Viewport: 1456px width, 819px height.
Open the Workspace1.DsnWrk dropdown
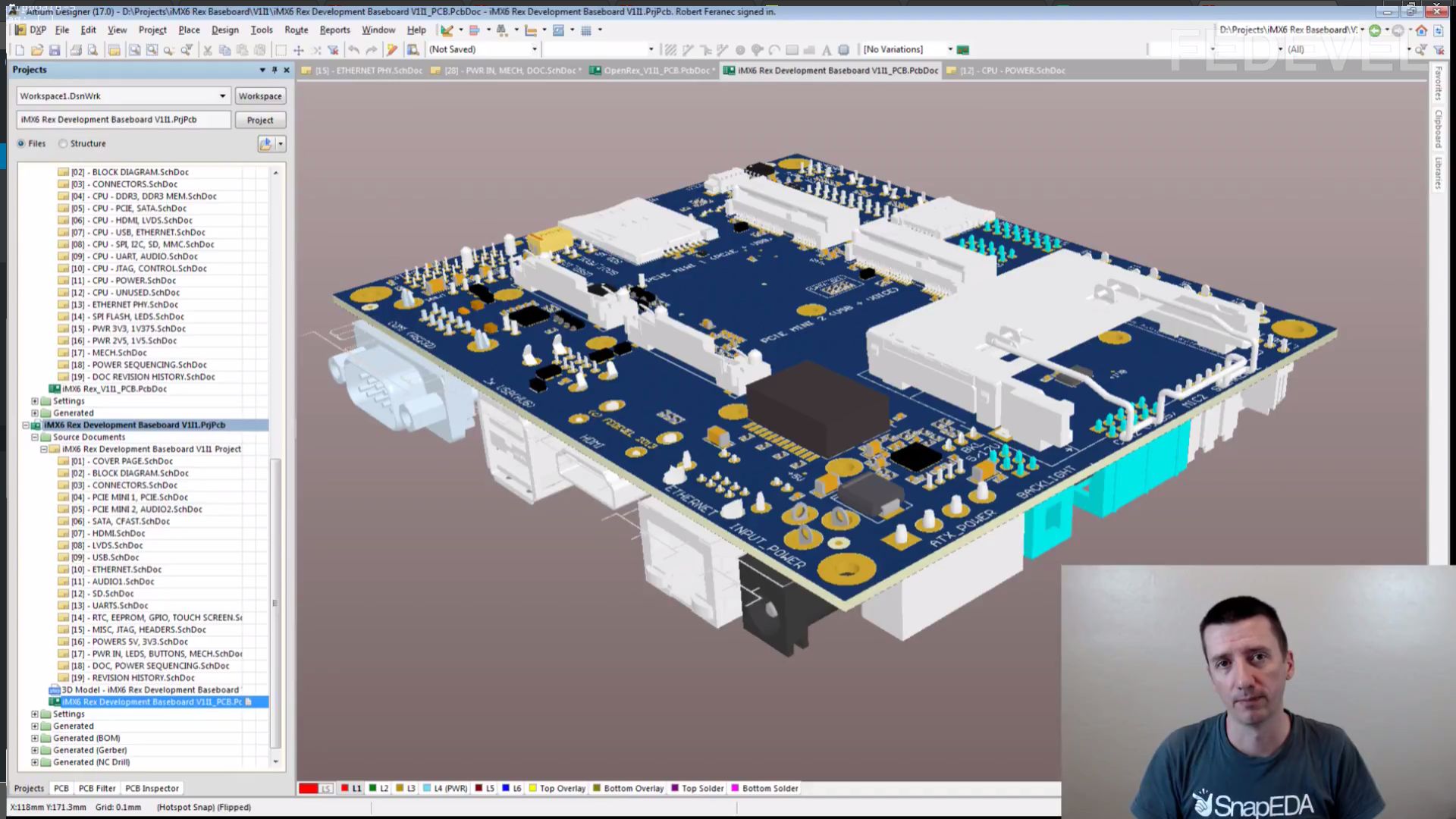[222, 96]
